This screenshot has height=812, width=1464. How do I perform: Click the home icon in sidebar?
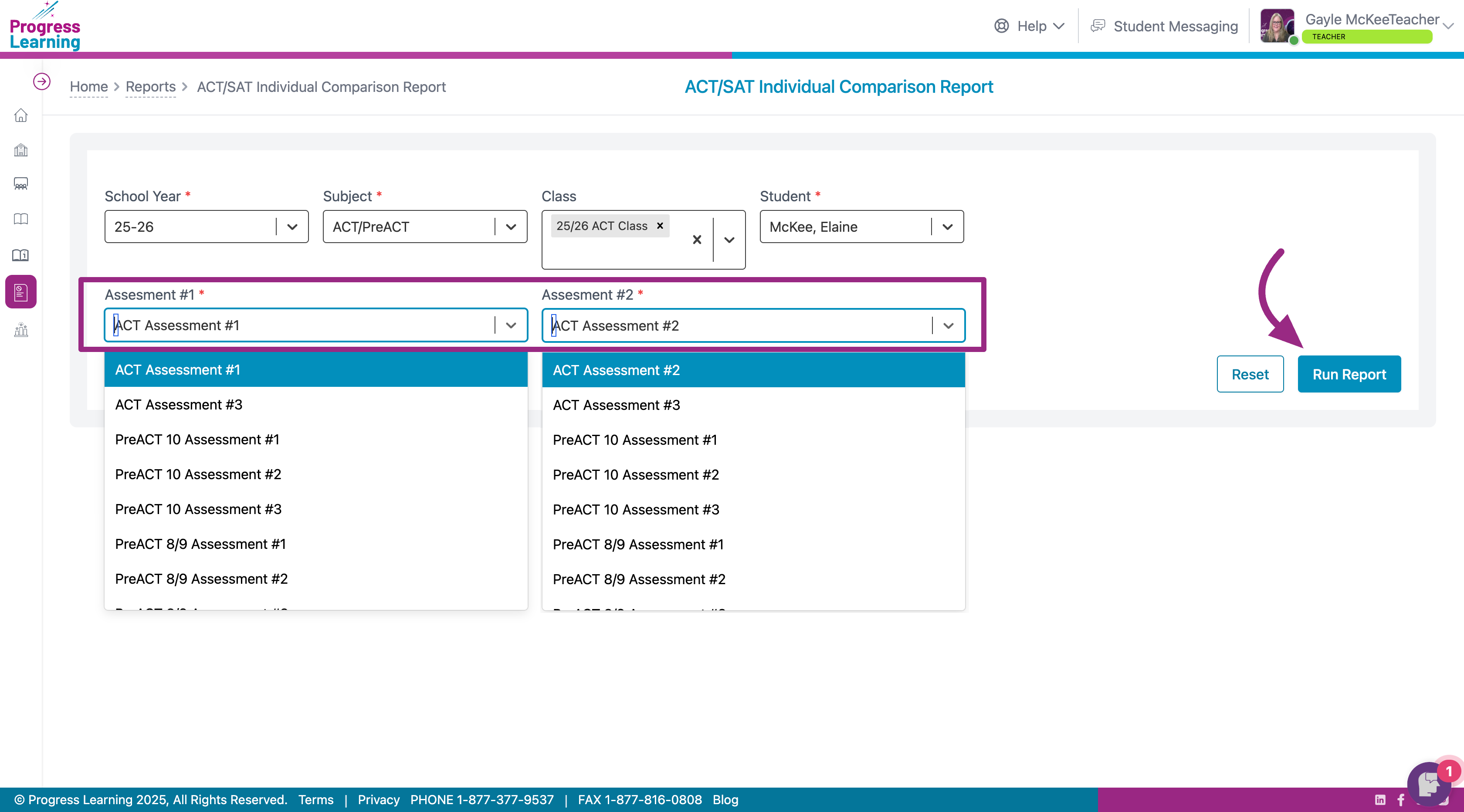point(21,115)
